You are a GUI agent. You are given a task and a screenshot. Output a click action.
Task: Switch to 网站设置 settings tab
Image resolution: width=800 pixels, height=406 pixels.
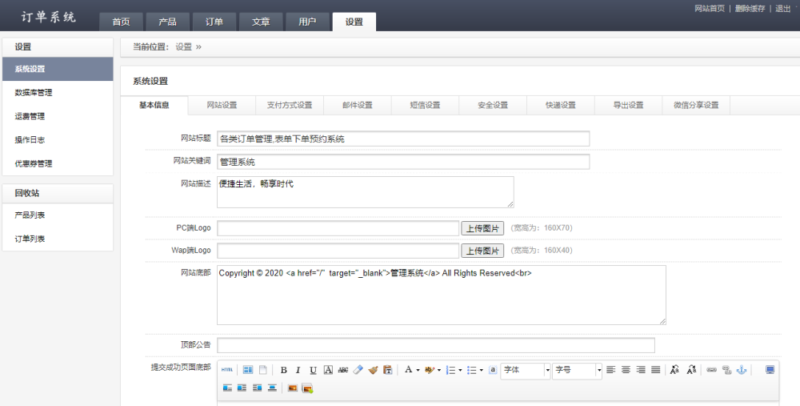[x=222, y=105]
